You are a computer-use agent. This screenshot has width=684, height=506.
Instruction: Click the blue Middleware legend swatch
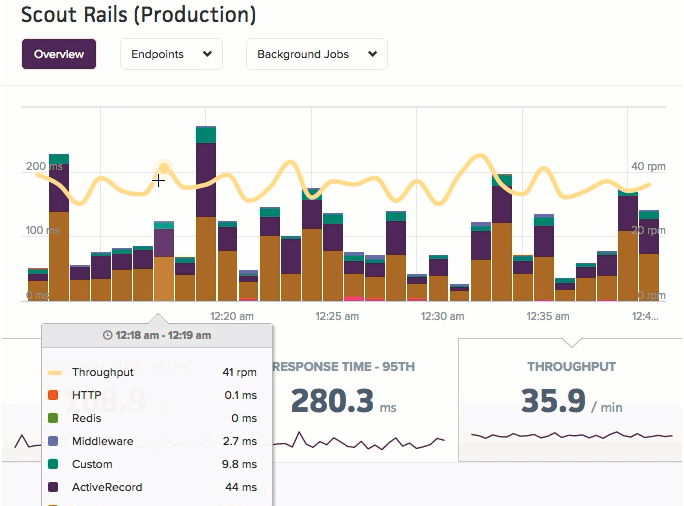tap(53, 441)
